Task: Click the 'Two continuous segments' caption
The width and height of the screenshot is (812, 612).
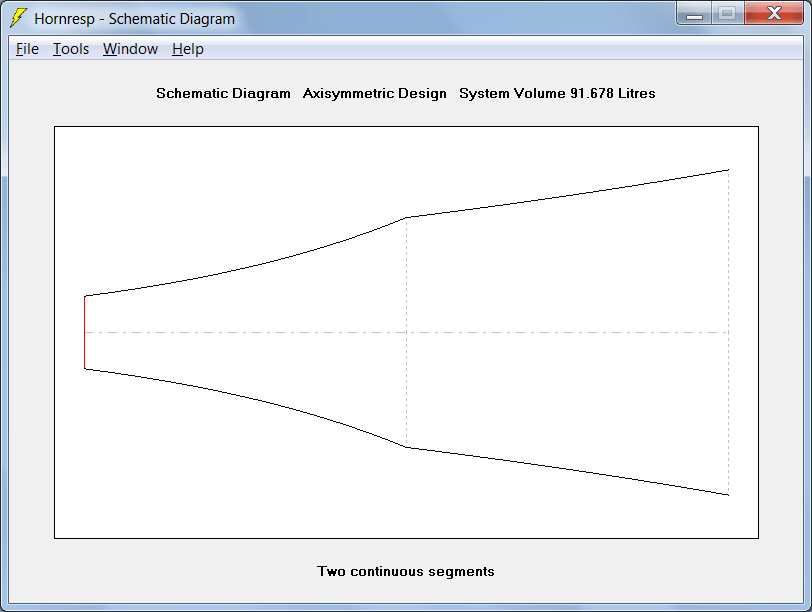Action: pyautogui.click(x=406, y=571)
